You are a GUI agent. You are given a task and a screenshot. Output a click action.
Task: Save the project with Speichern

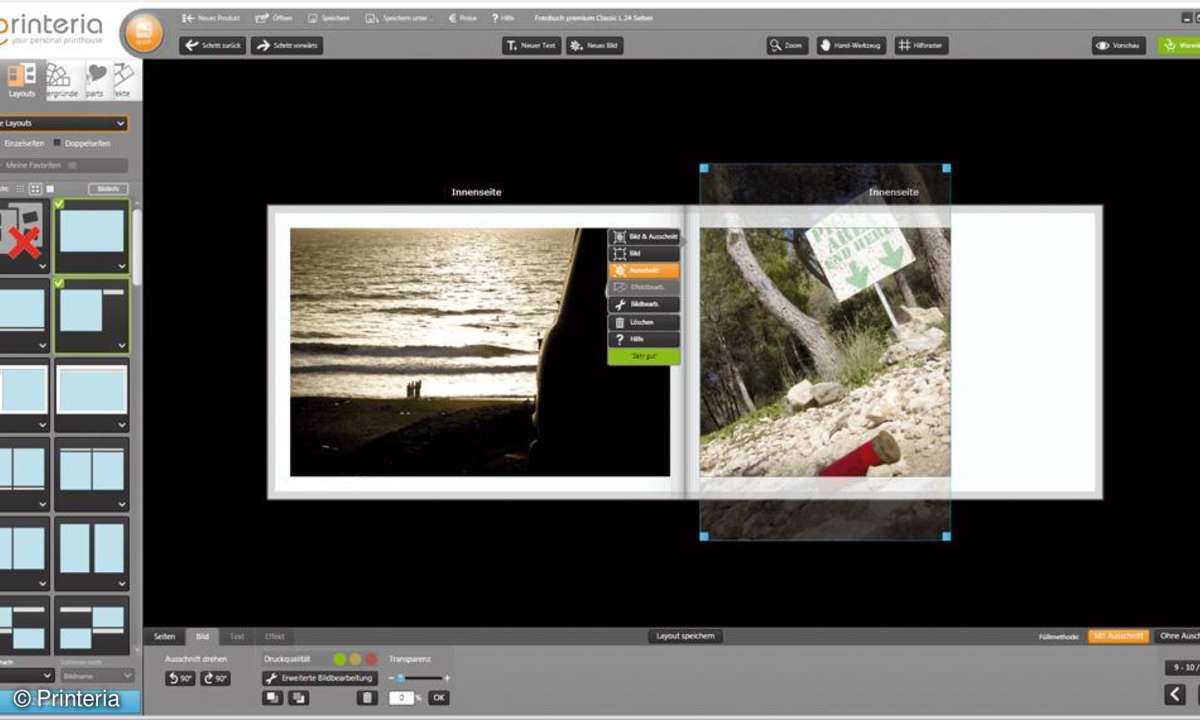pos(328,18)
